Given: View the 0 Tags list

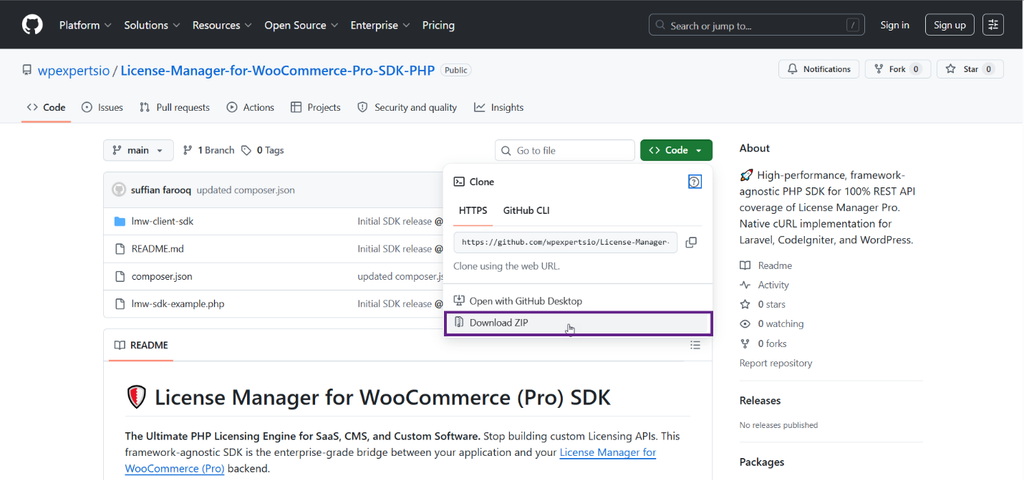Looking at the screenshot, I should pyautogui.click(x=263, y=150).
